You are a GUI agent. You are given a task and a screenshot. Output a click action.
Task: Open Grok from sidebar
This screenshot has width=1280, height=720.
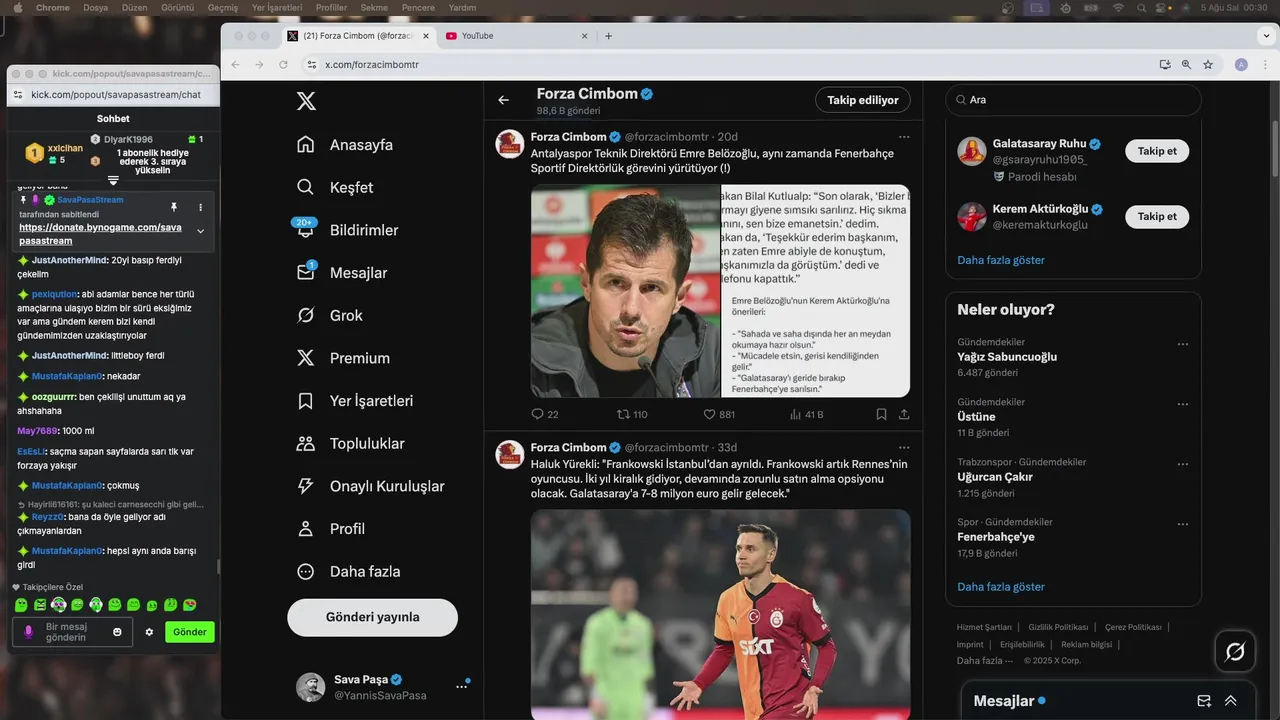(x=329, y=315)
